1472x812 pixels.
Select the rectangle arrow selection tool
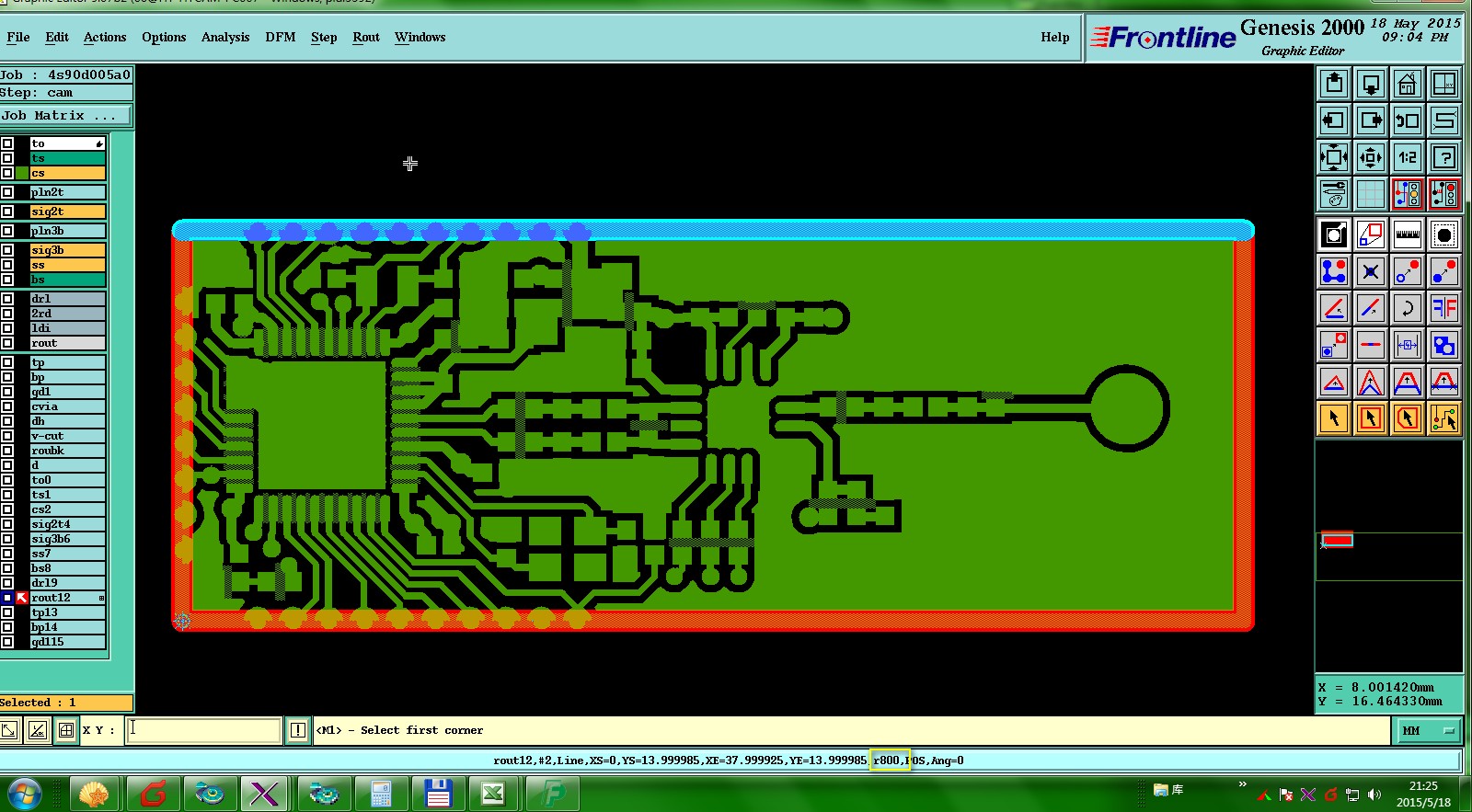coord(1371,418)
